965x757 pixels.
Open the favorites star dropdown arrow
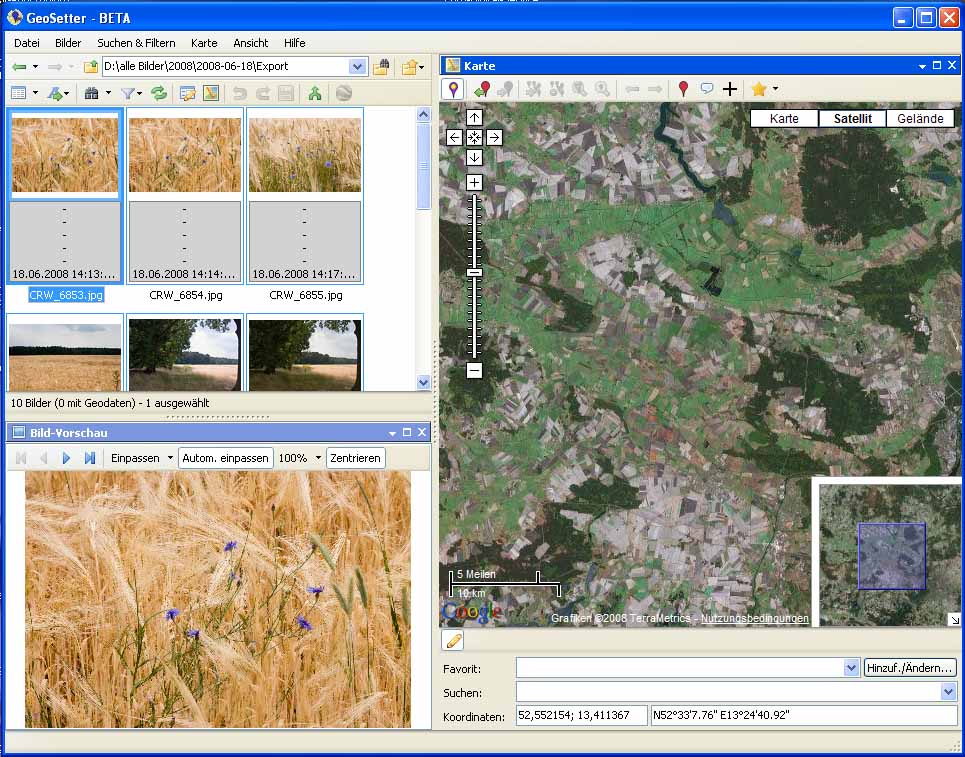(775, 89)
